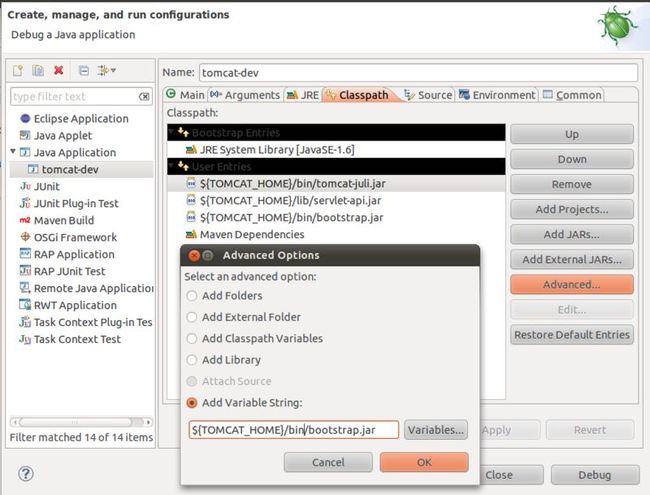Collapse the Bootstrap Entries node
The width and height of the screenshot is (650, 495).
[171, 132]
